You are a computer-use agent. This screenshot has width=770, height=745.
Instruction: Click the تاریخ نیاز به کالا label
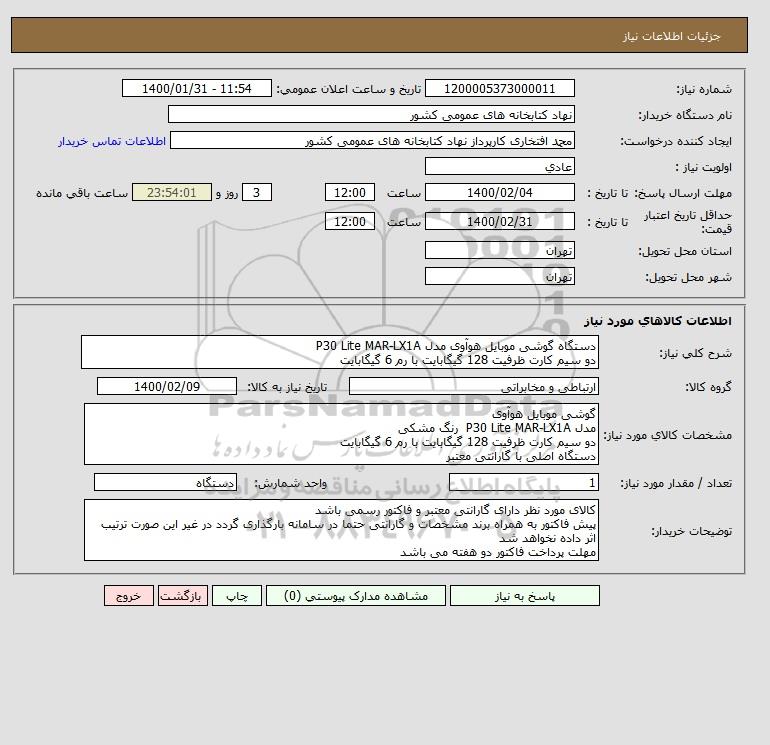287,387
